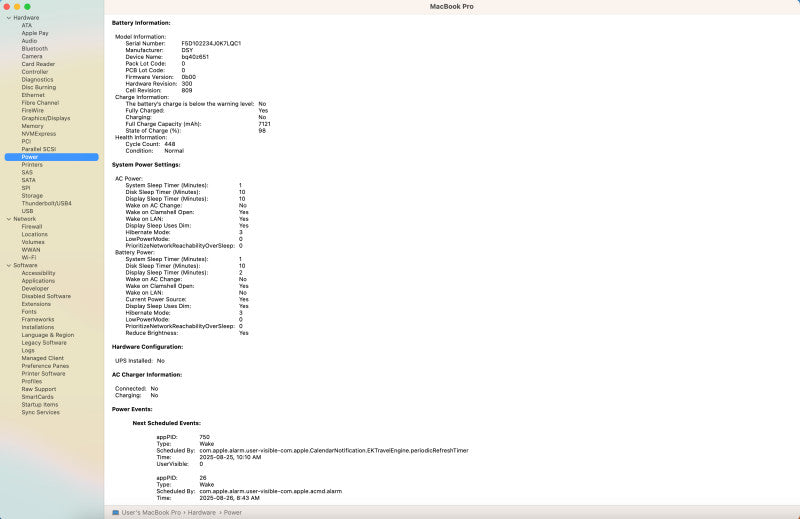800x519 pixels.
Task: Select Parallel SCSI in the sidebar
Action: pyautogui.click(x=39, y=149)
